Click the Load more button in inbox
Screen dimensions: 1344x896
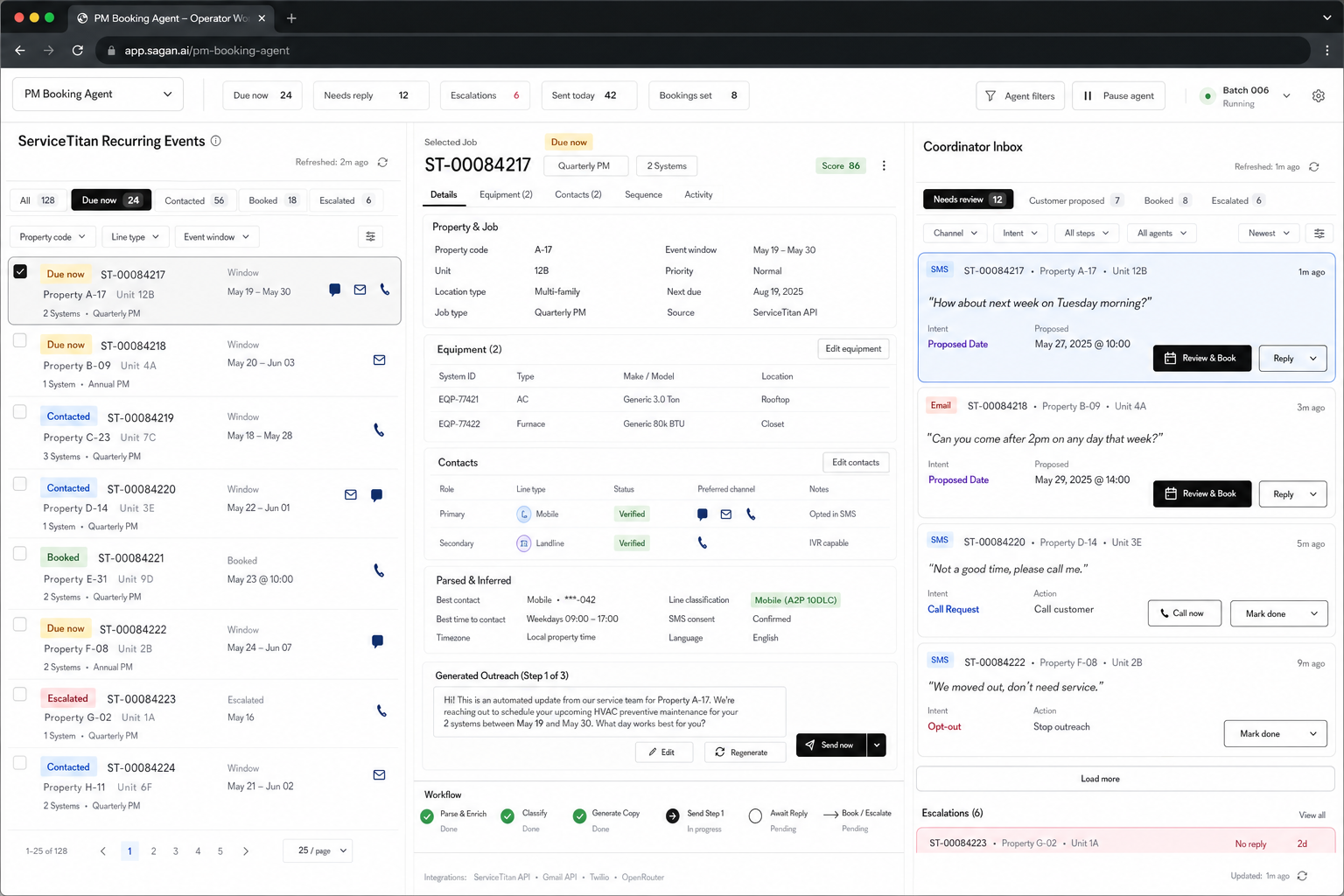(1125, 779)
